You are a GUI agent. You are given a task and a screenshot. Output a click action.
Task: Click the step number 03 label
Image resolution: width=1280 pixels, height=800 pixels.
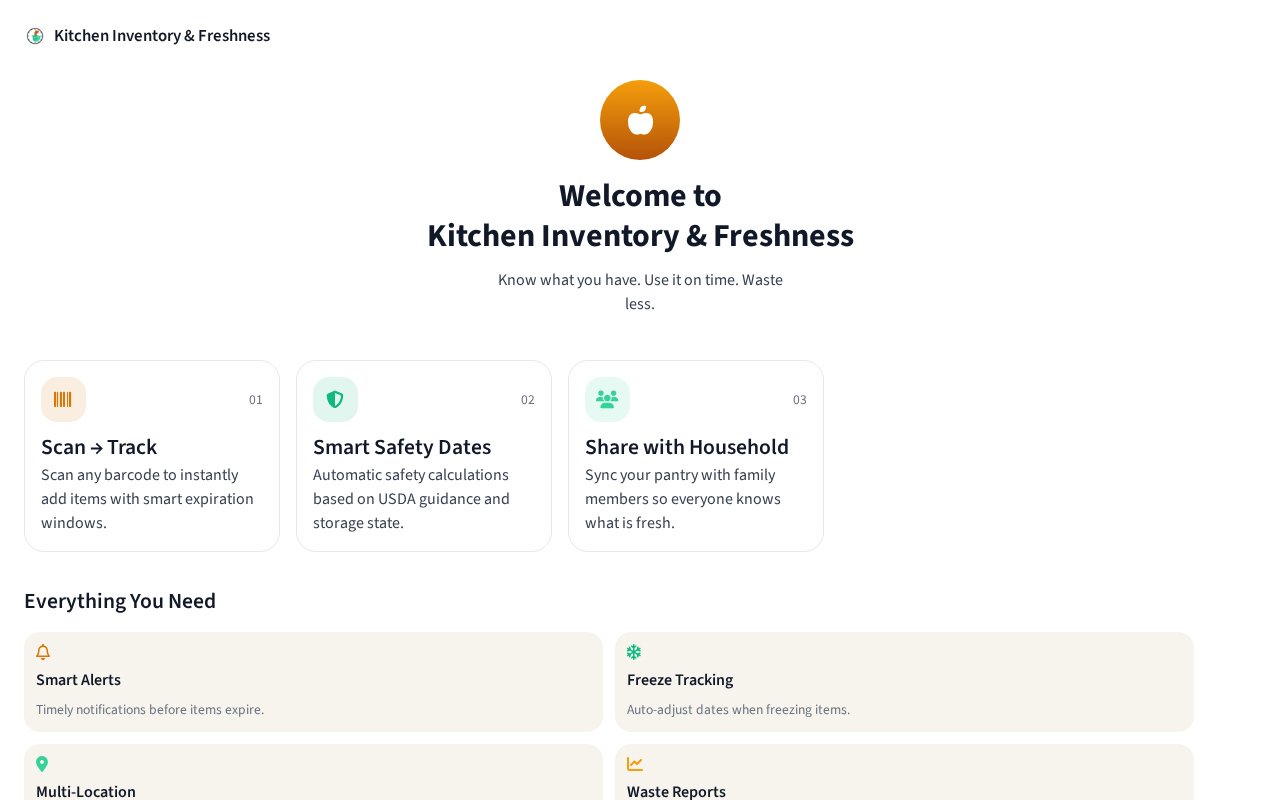click(800, 400)
